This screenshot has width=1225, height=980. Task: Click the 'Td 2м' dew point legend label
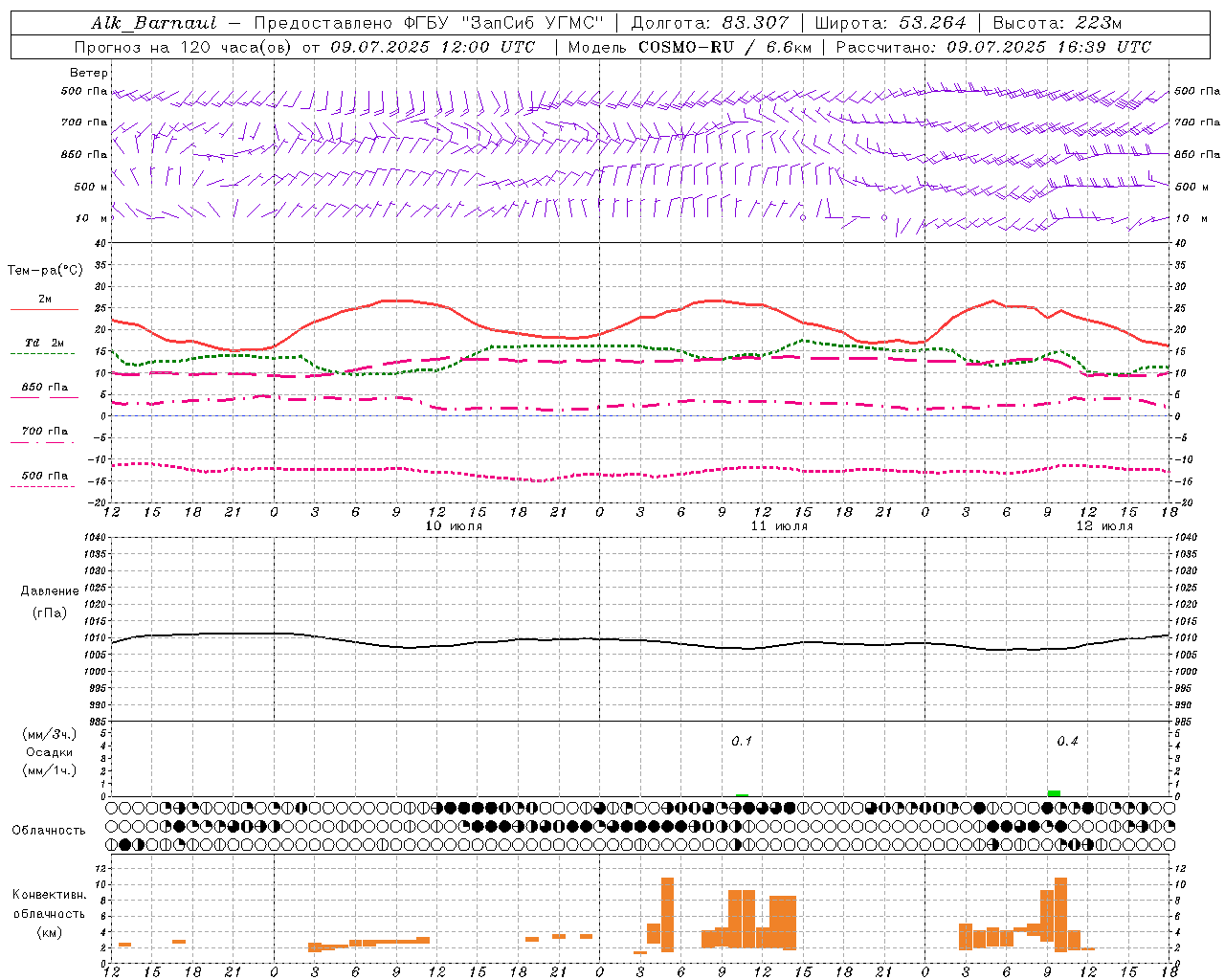click(44, 343)
